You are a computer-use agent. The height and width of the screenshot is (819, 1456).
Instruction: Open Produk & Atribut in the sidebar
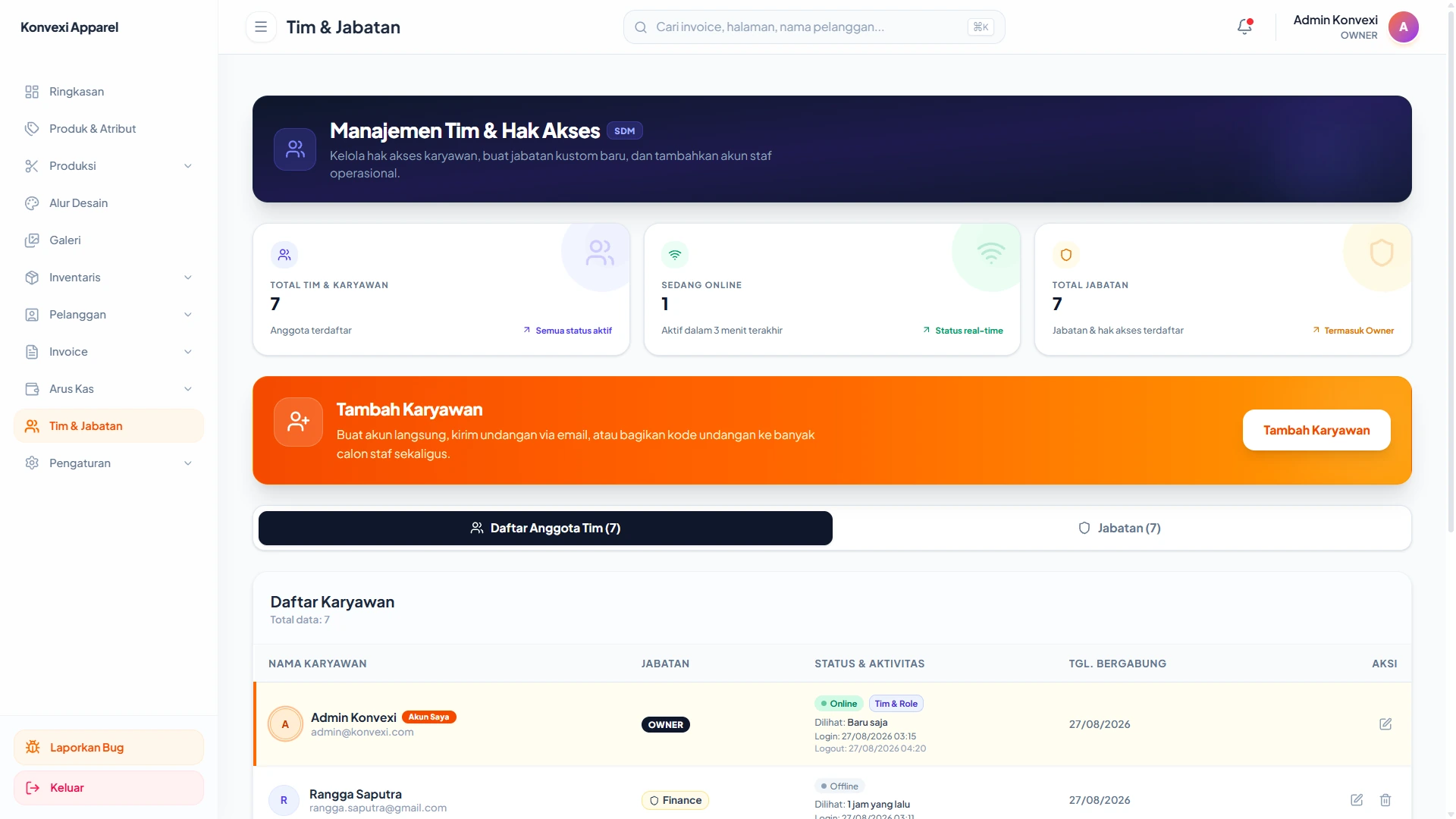click(x=108, y=129)
